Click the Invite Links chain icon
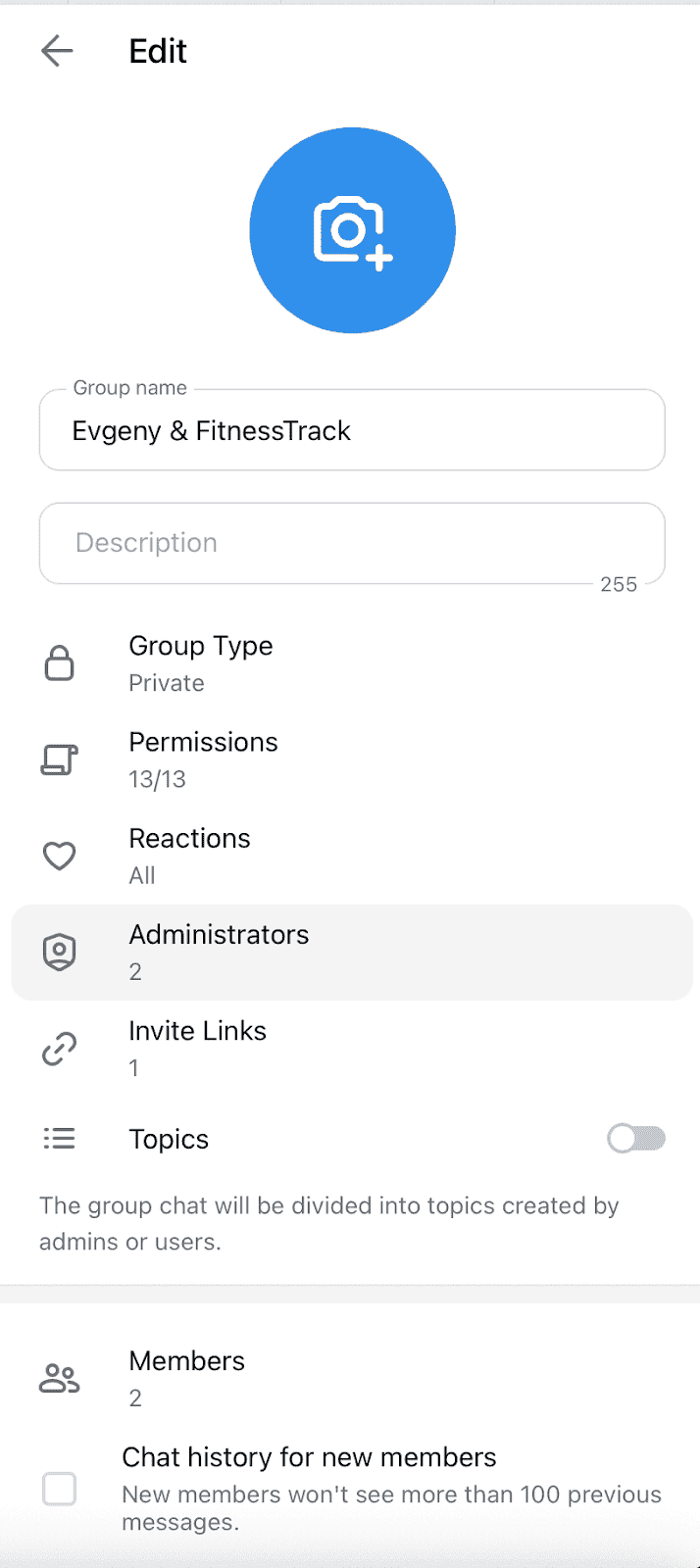This screenshot has height=1568, width=700. [x=60, y=1049]
